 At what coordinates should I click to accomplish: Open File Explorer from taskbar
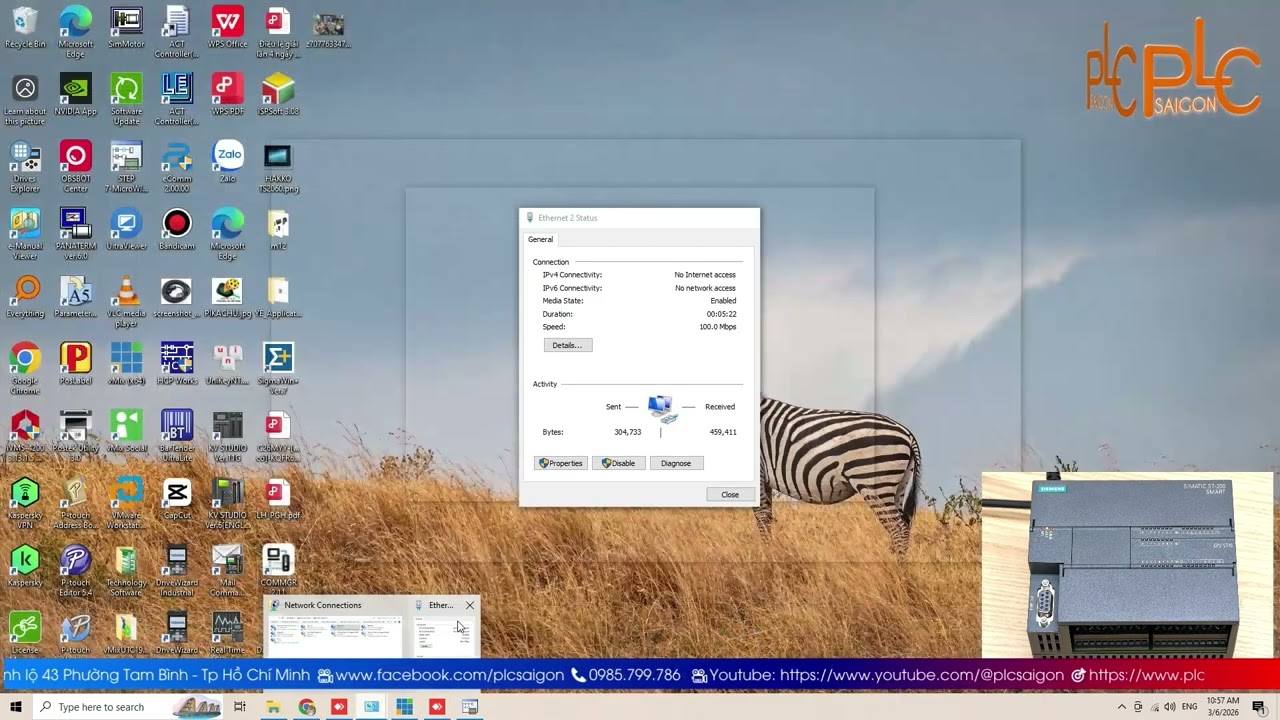pos(272,707)
